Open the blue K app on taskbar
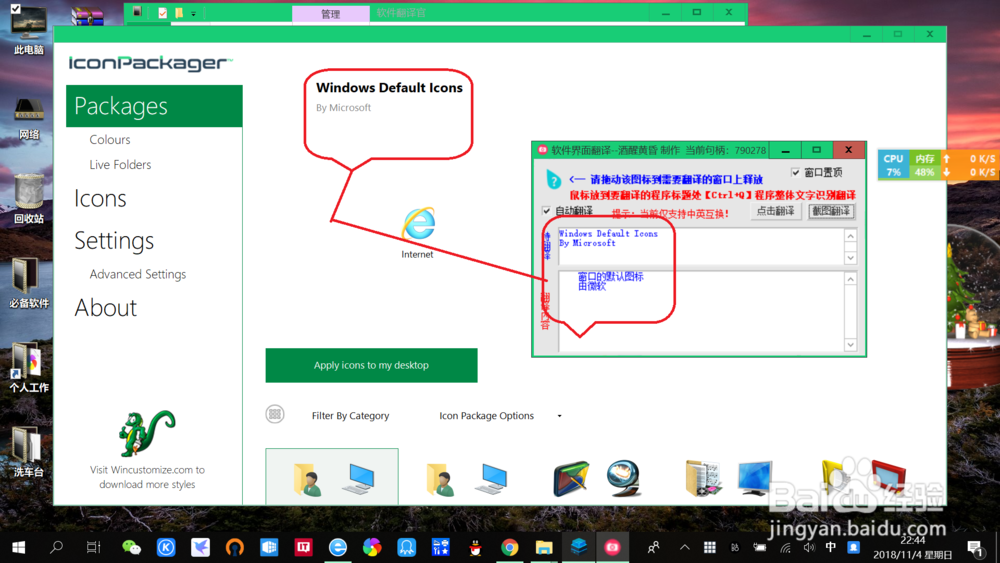The height and width of the screenshot is (563, 1000). point(166,547)
